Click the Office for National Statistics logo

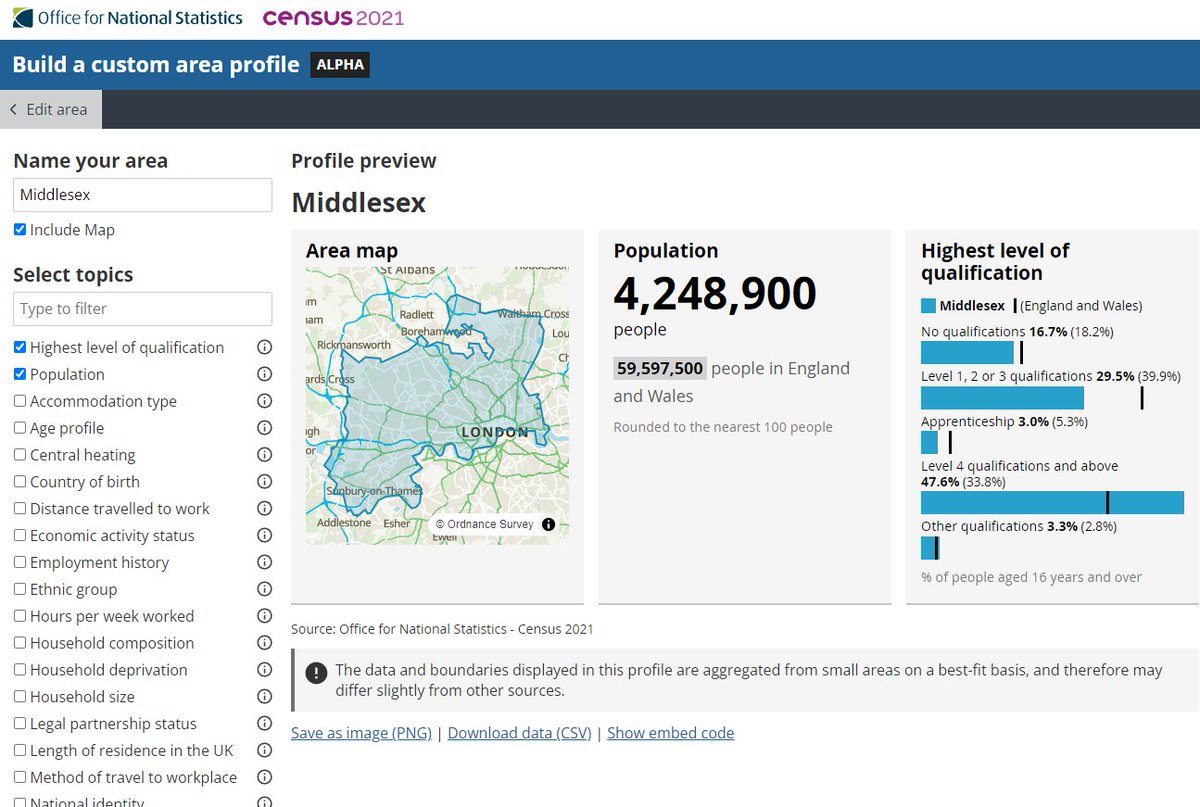(125, 17)
